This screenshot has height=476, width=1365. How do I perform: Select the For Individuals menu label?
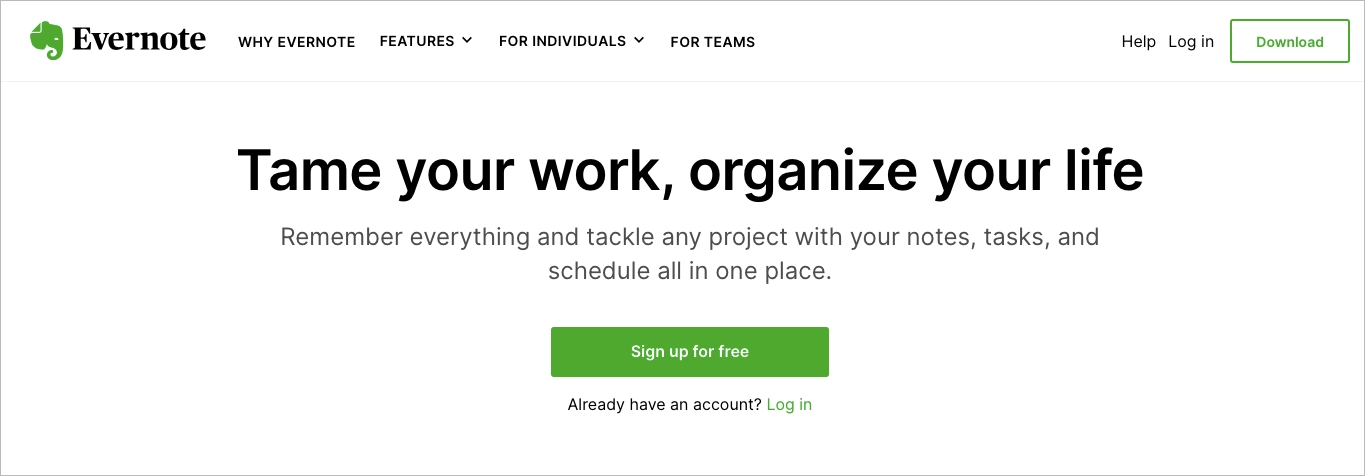[562, 41]
